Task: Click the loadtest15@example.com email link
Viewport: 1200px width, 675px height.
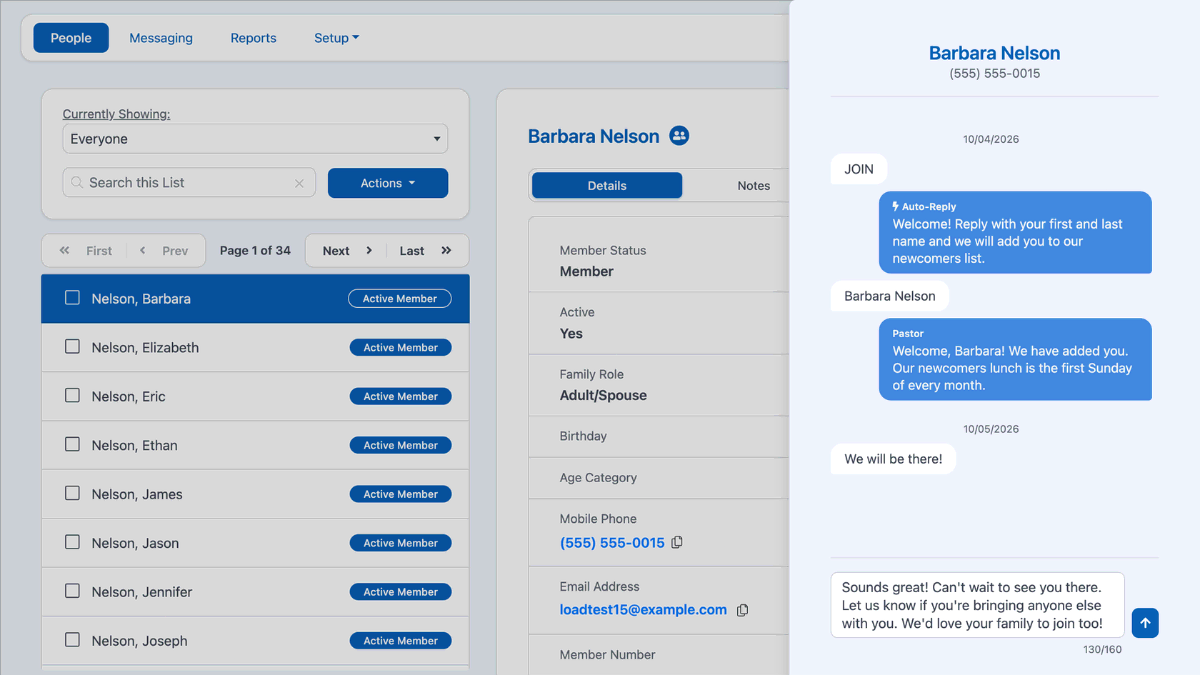Action: (643, 609)
